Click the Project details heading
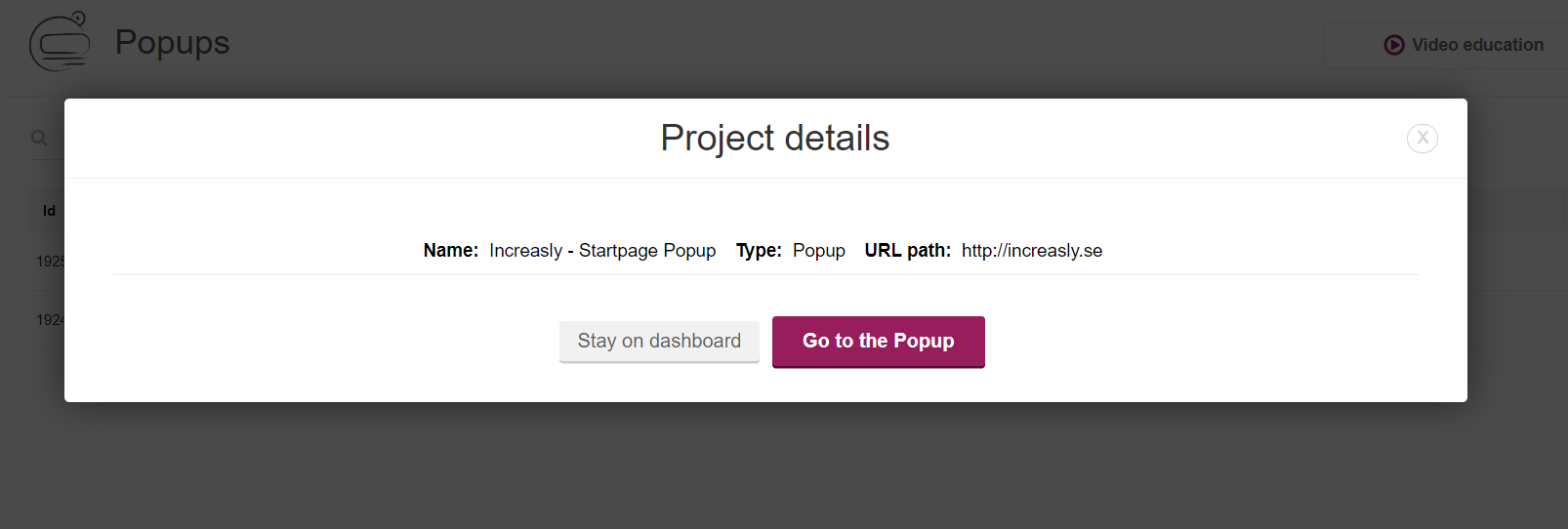The image size is (1568, 529). (x=775, y=139)
